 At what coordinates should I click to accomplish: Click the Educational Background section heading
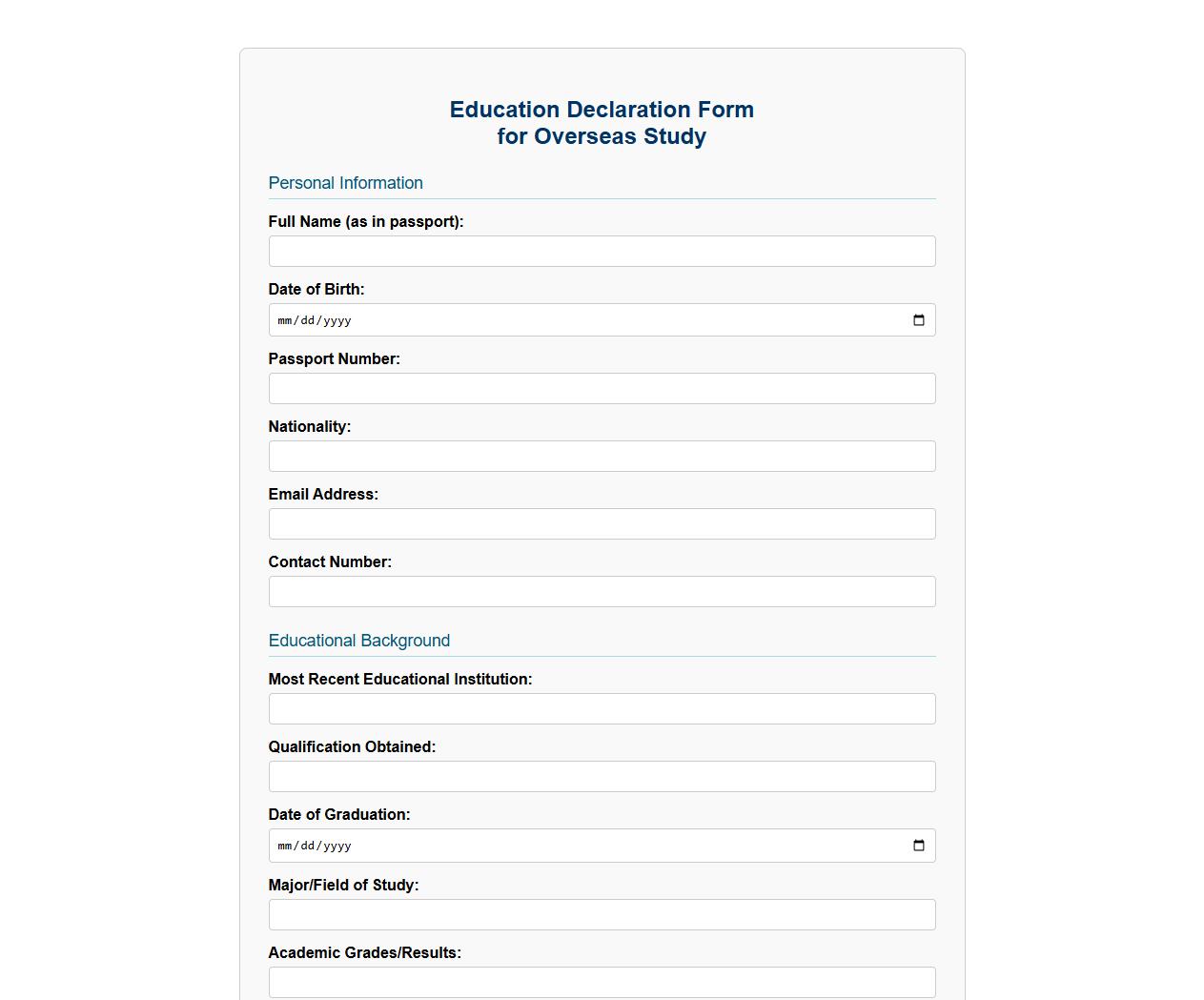[359, 641]
